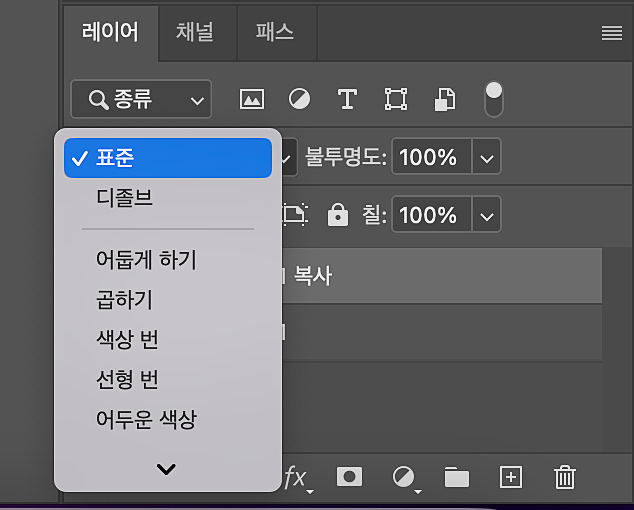
Task: Create a new group folder icon
Action: (x=457, y=477)
